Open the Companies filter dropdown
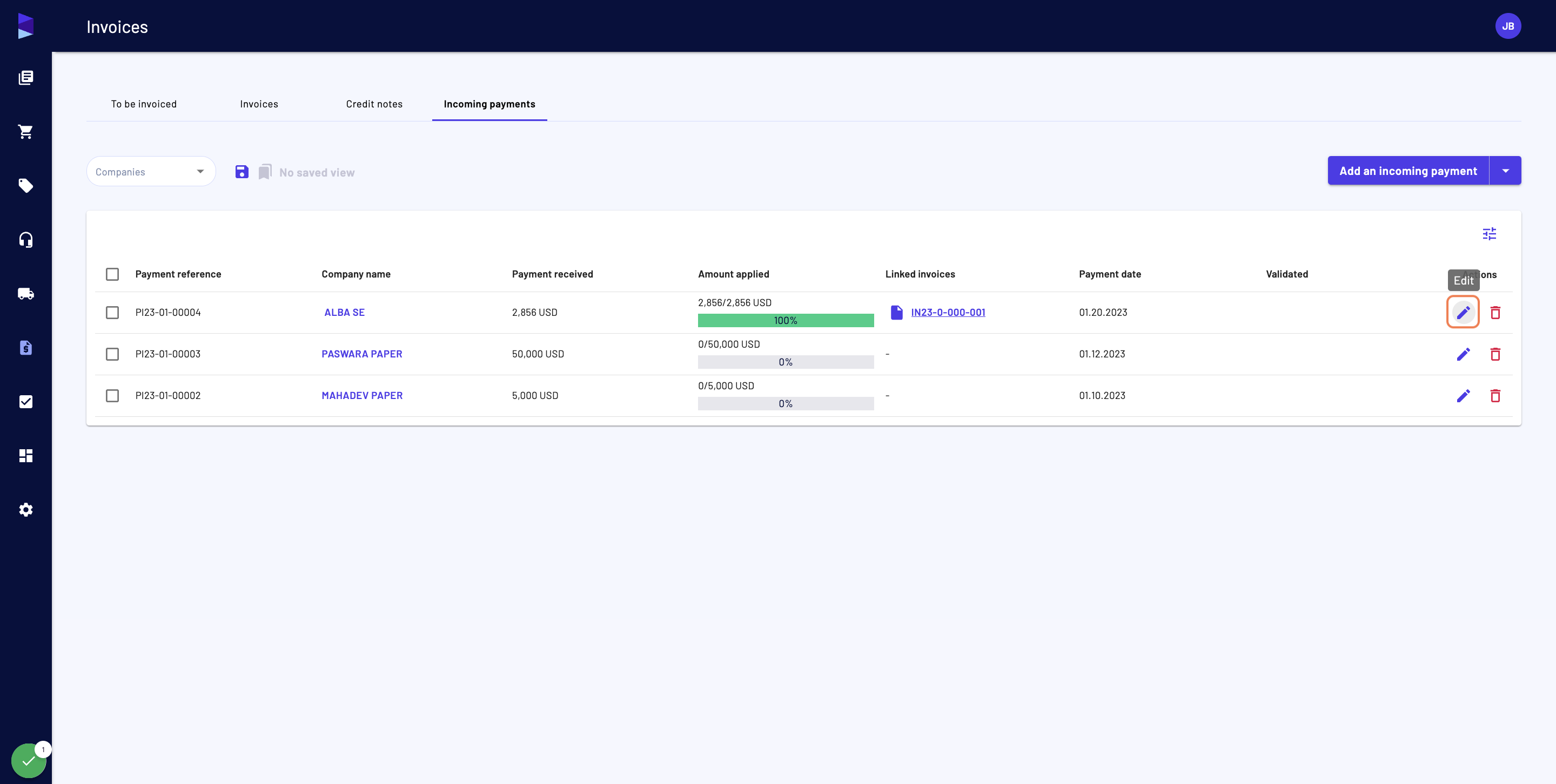The width and height of the screenshot is (1556, 784). click(151, 171)
